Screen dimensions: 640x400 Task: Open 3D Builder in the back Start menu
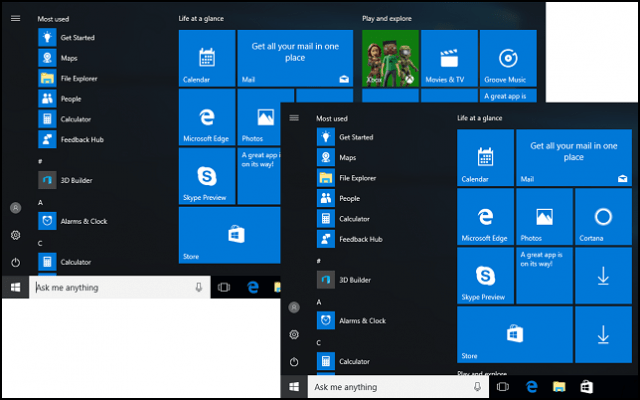point(65,180)
